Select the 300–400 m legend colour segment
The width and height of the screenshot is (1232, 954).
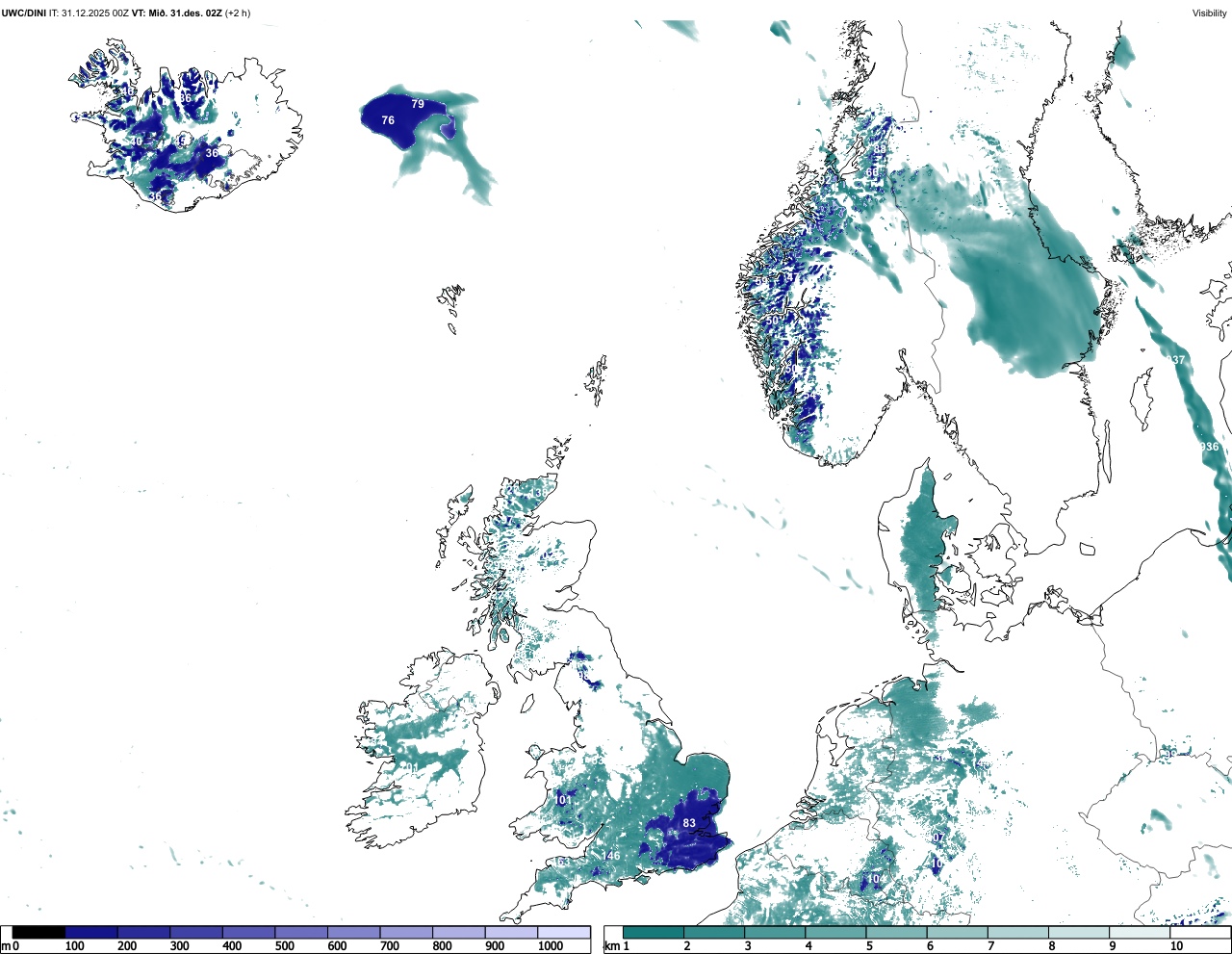click(196, 933)
